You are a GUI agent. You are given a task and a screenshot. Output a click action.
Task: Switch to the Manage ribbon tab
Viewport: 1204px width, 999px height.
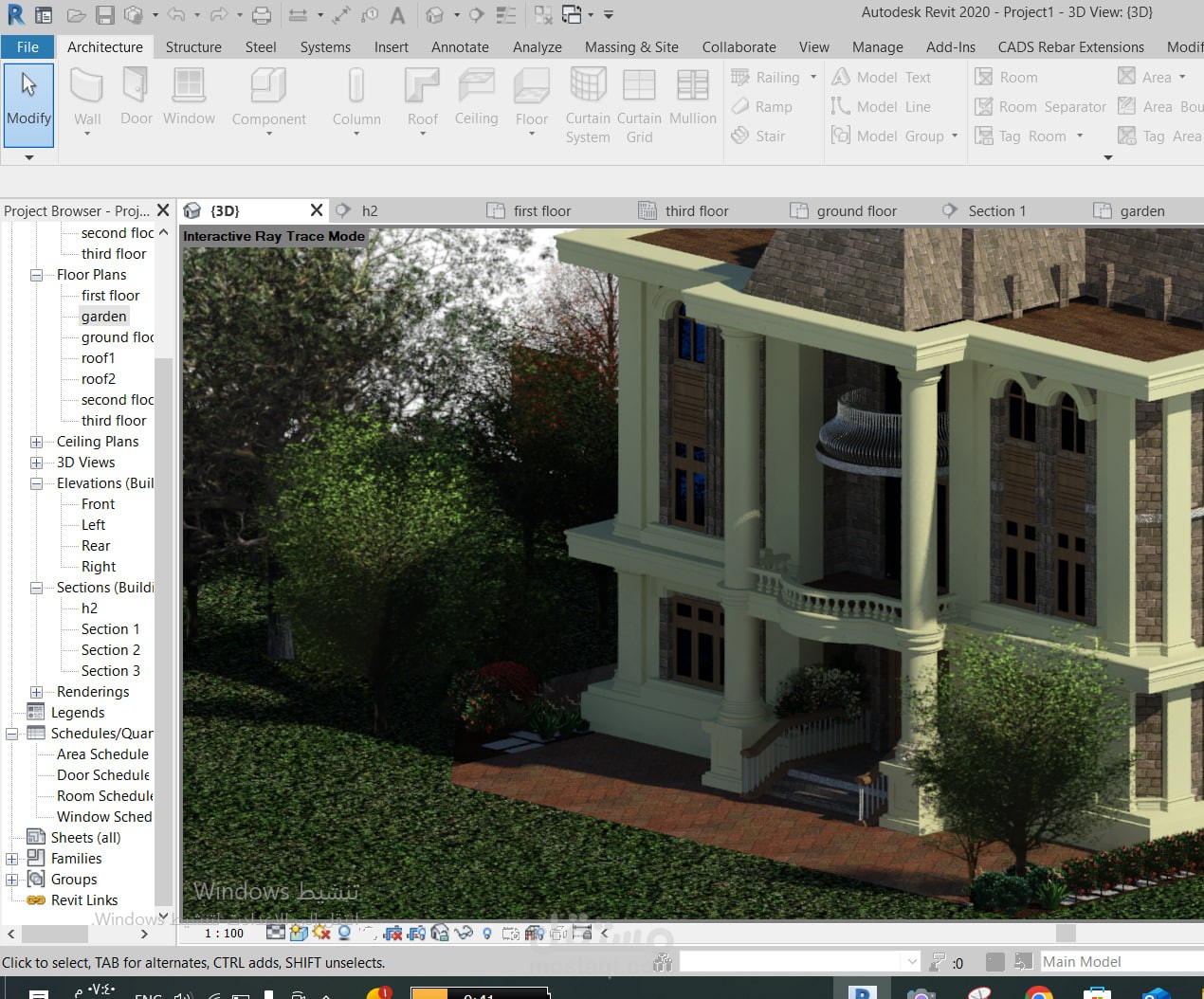(x=878, y=47)
